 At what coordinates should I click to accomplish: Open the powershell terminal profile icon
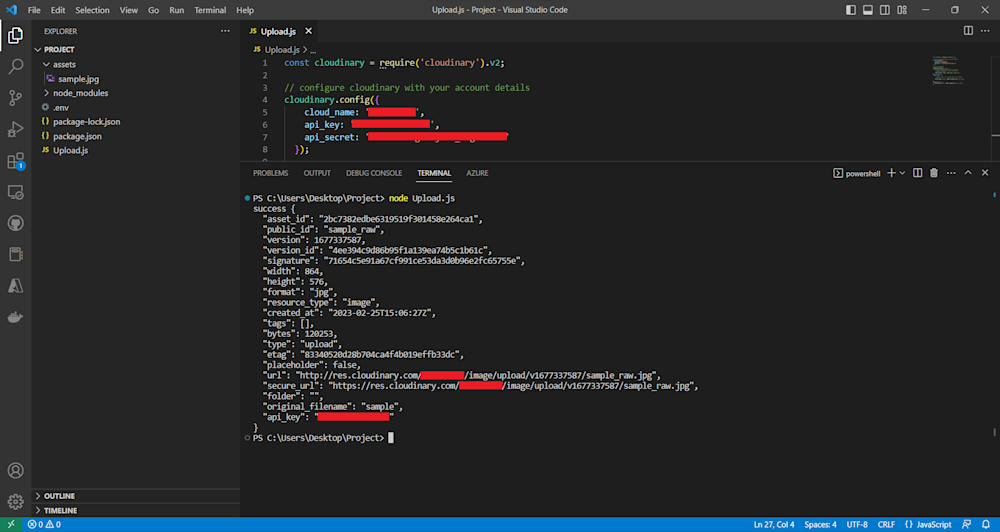pos(857,173)
